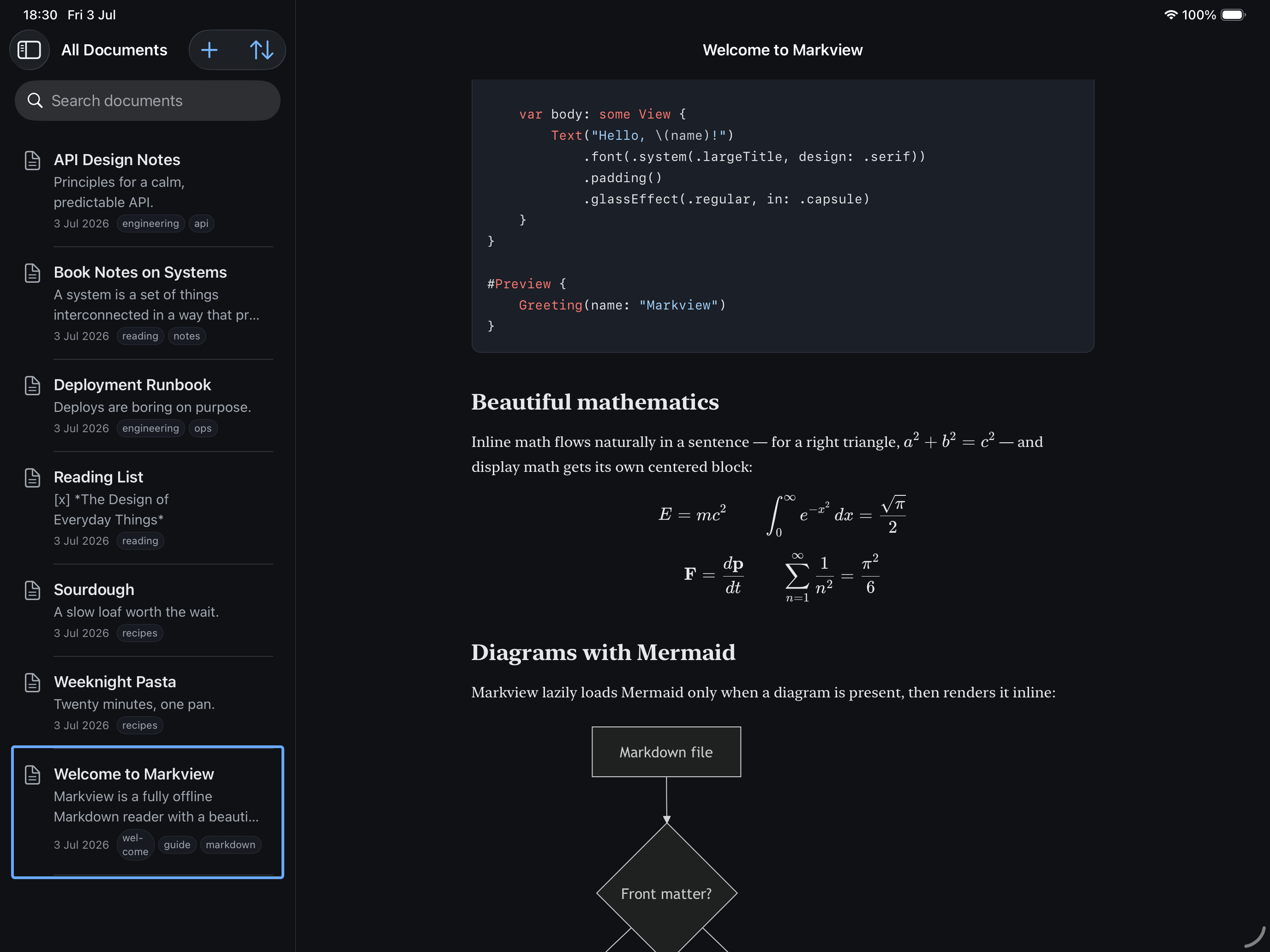Click the Markdown file diagram node

point(666,752)
